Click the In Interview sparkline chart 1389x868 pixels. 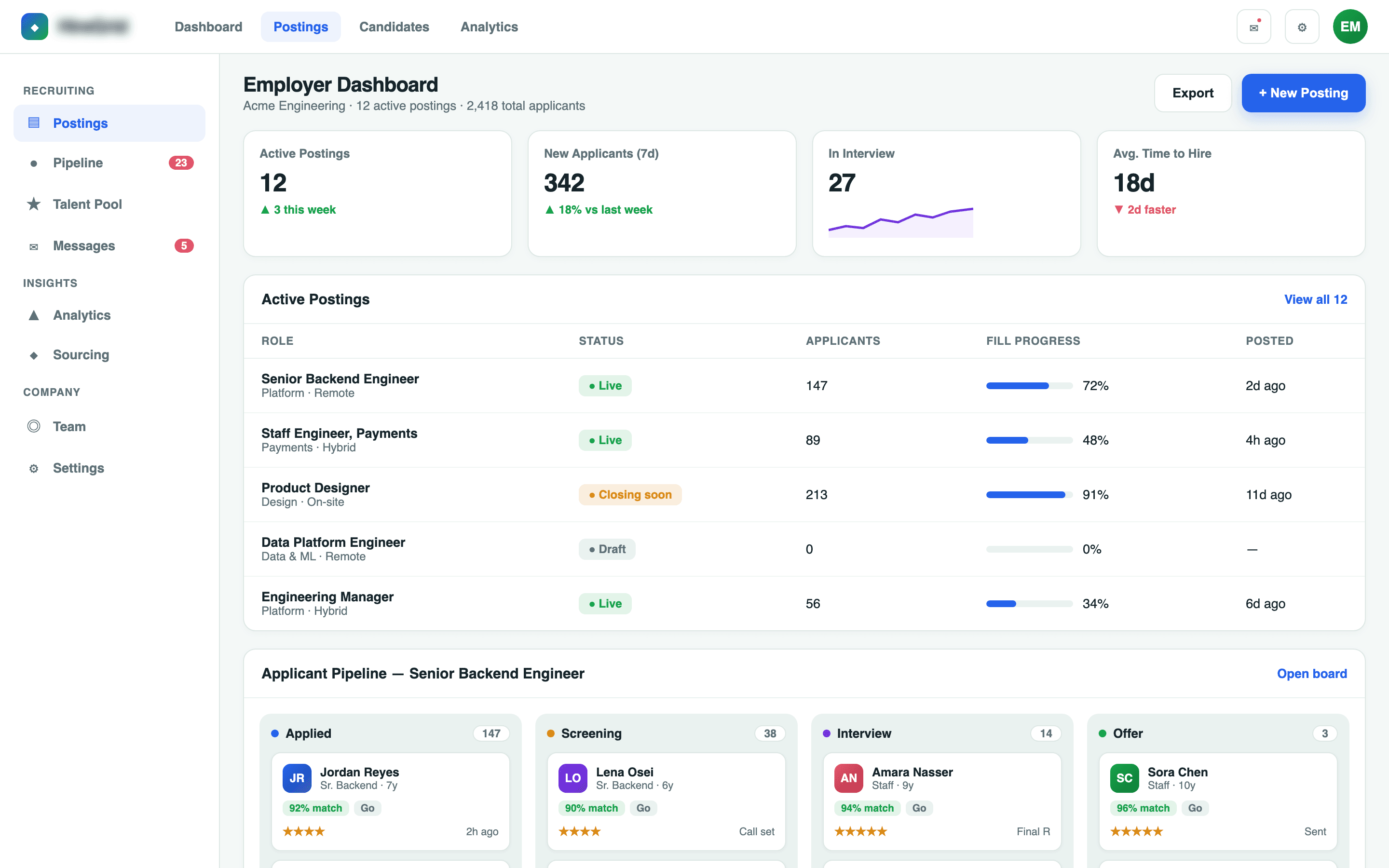click(900, 222)
